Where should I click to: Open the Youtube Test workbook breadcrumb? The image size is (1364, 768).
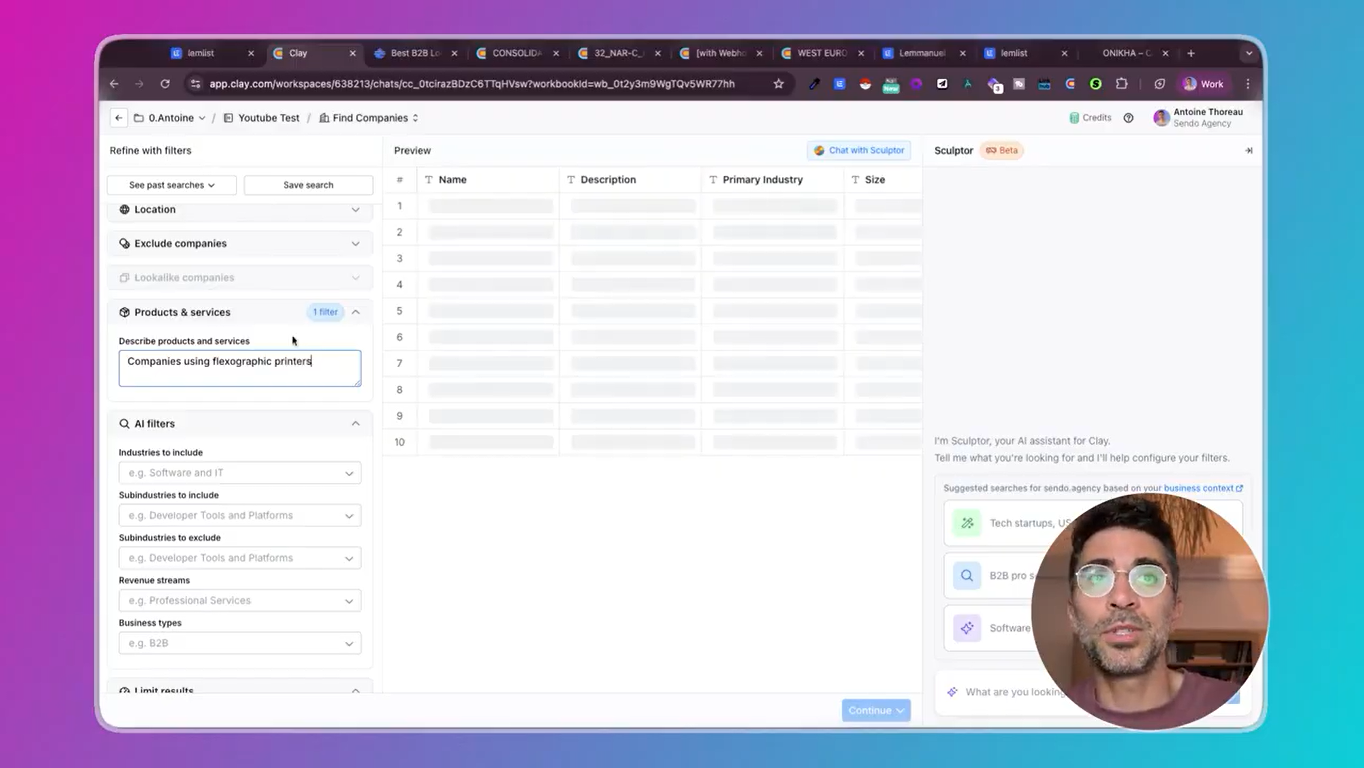pyautogui.click(x=261, y=118)
